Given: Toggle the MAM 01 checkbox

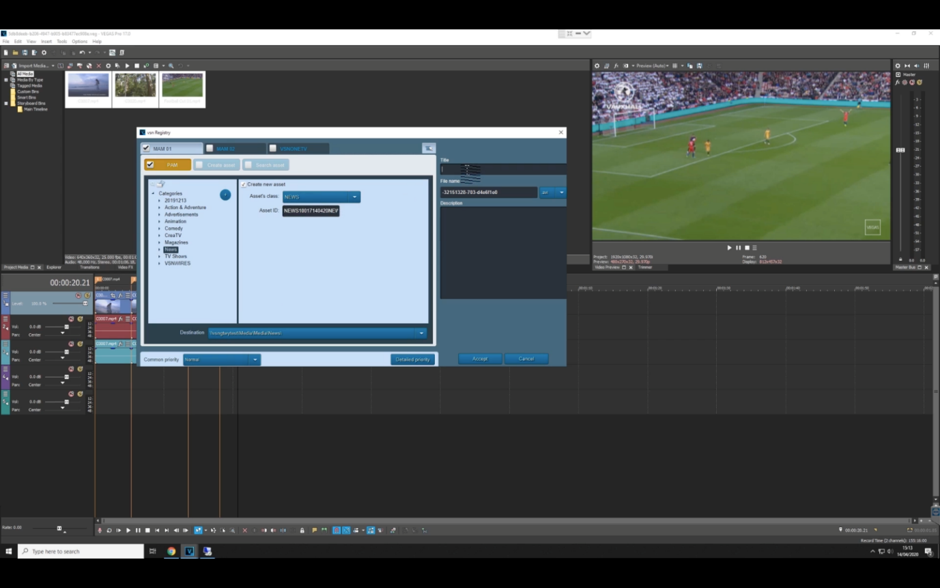Looking at the screenshot, I should [146, 148].
